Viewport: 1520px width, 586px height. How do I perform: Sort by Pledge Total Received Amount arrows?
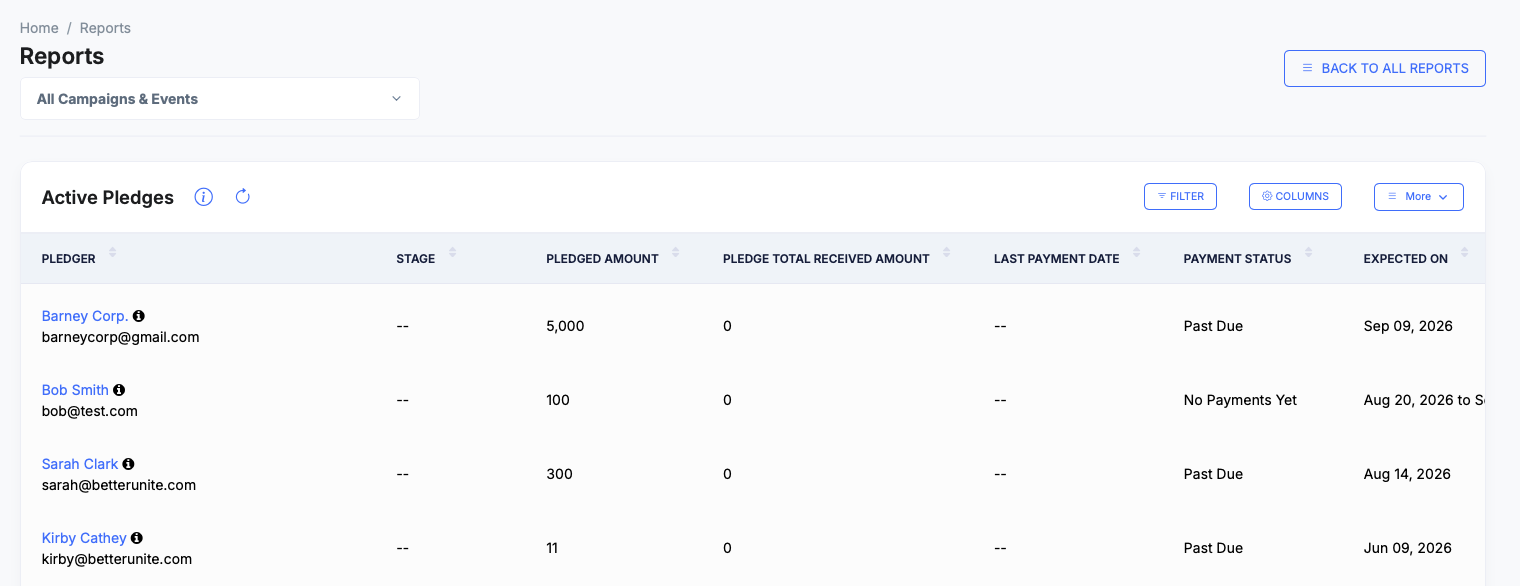946,253
